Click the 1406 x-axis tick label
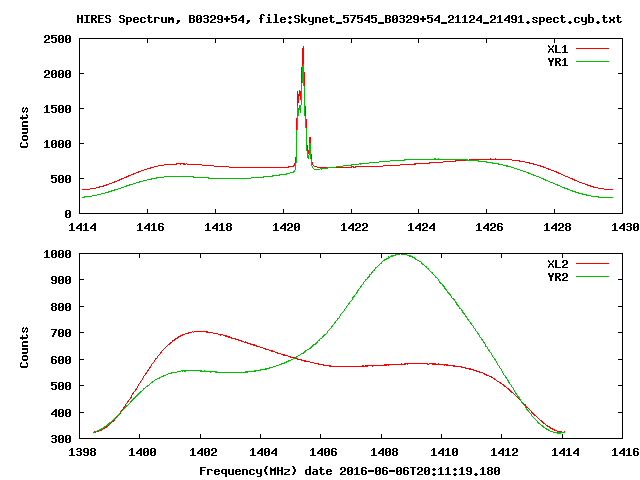 324,452
